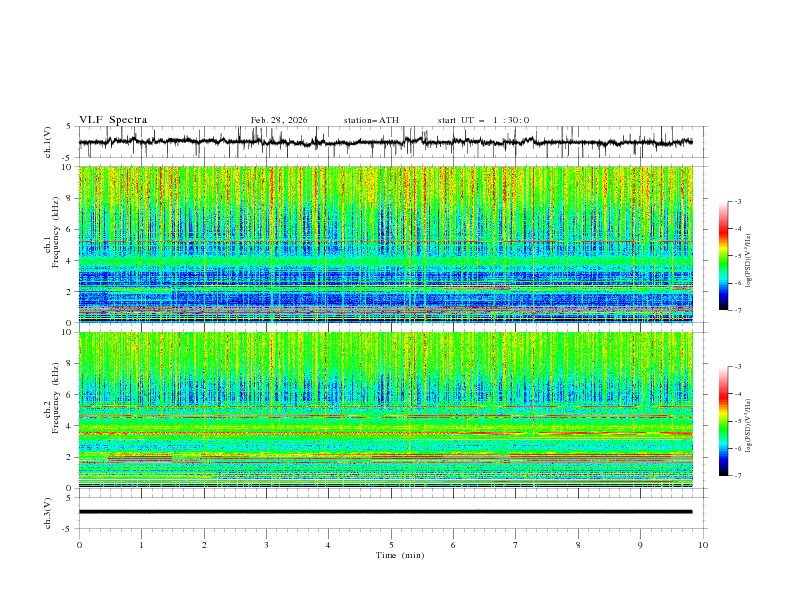Select the "Time (min)" axis label
The height and width of the screenshot is (612, 792).
tap(400, 555)
